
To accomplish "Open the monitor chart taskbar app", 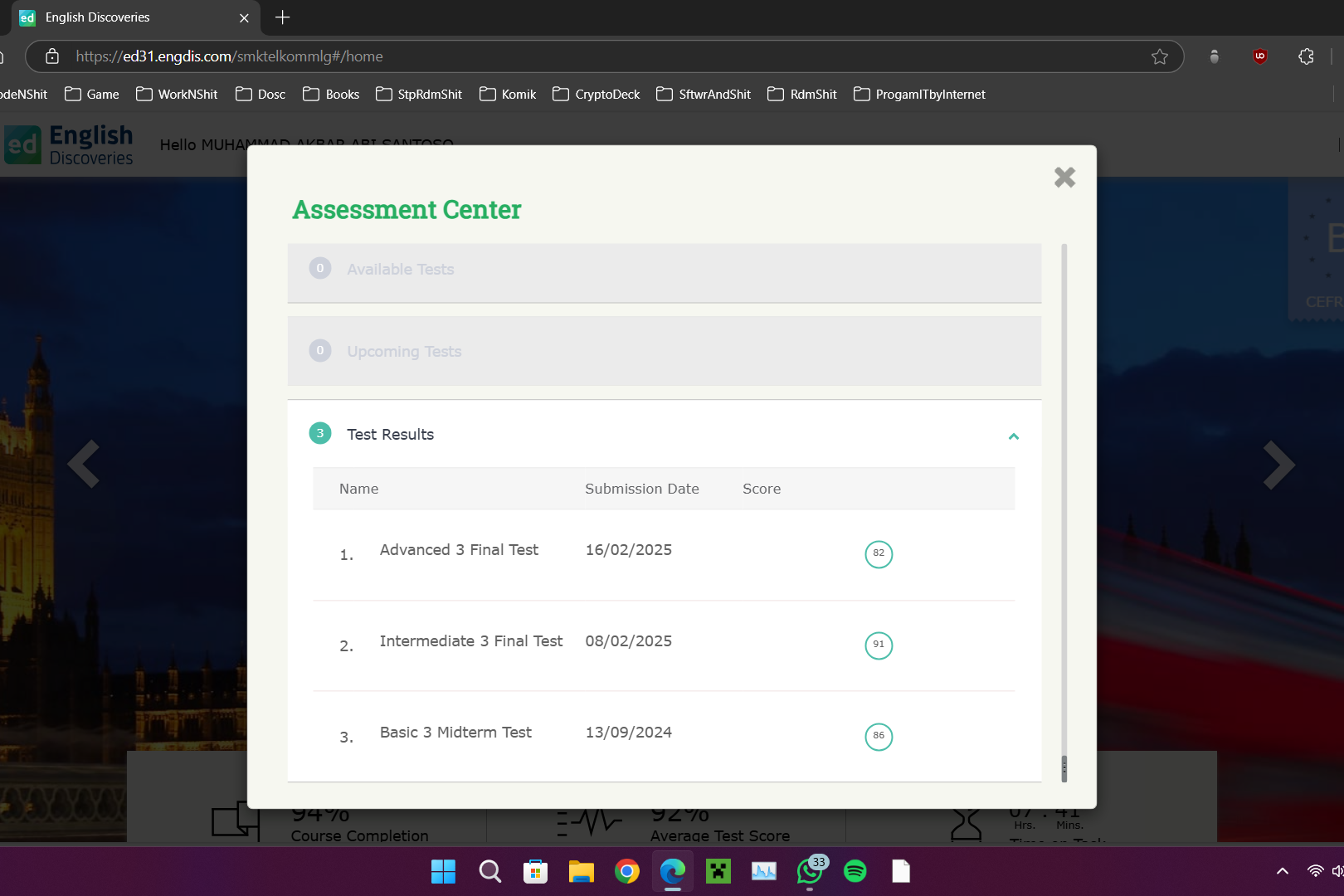I will tap(764, 871).
